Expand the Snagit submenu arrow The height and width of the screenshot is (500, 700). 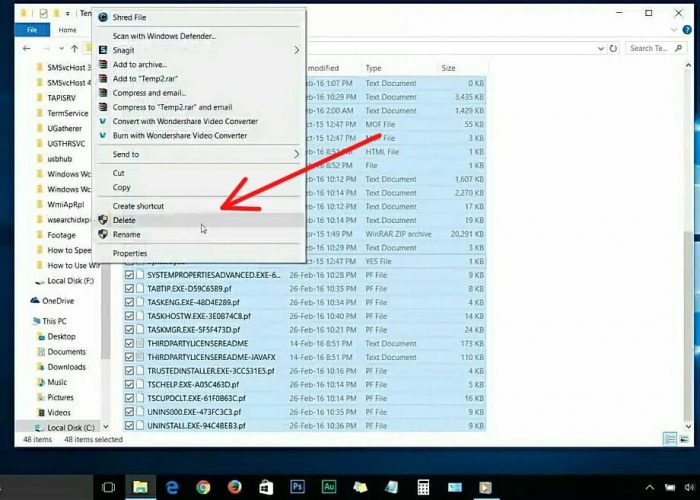(296, 50)
